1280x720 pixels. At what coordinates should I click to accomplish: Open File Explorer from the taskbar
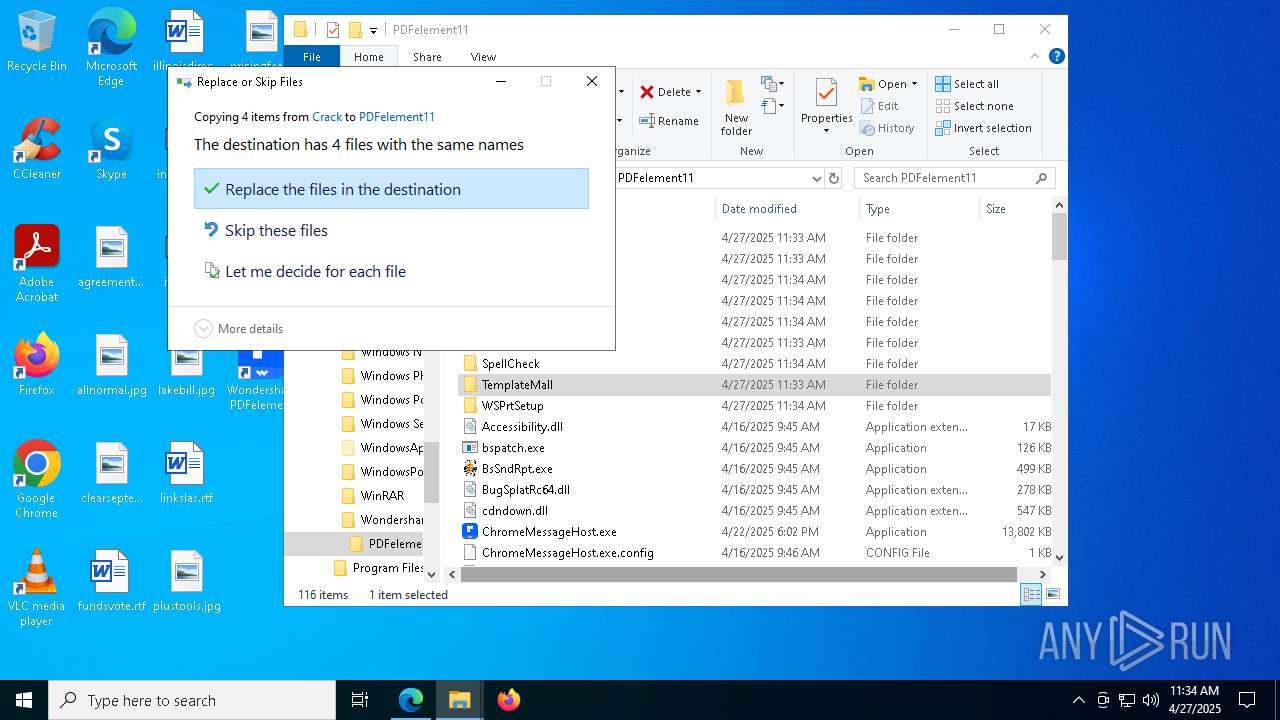click(x=459, y=700)
